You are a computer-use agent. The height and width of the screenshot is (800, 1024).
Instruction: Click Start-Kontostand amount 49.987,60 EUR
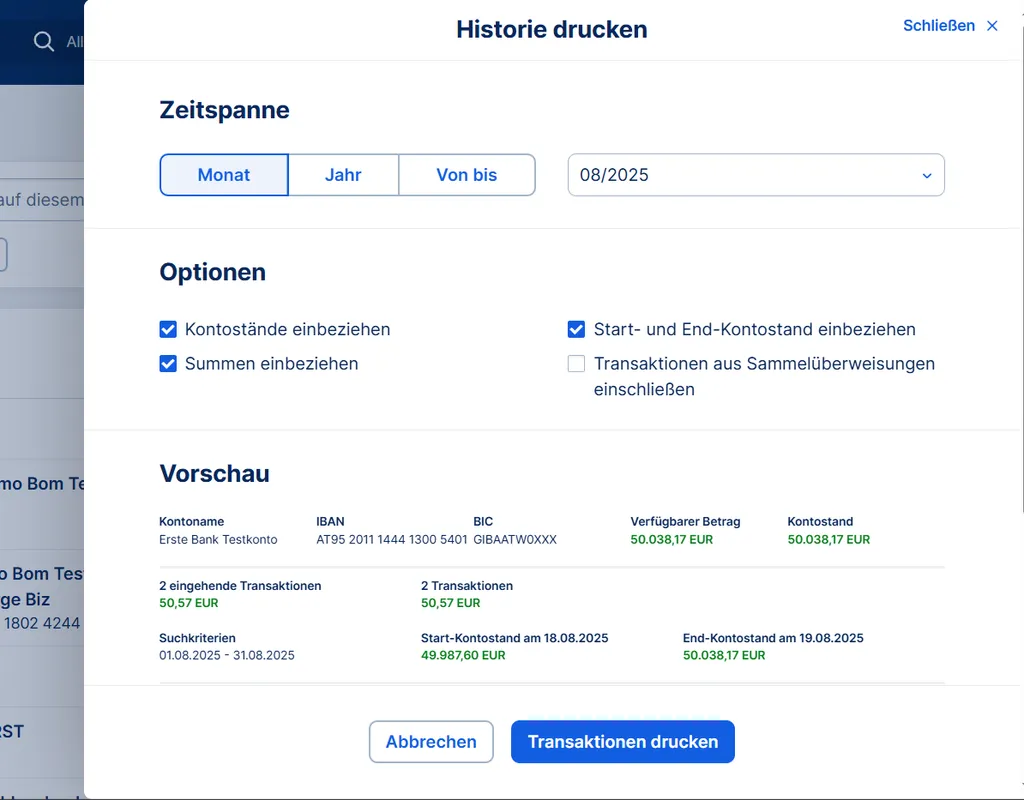463,655
